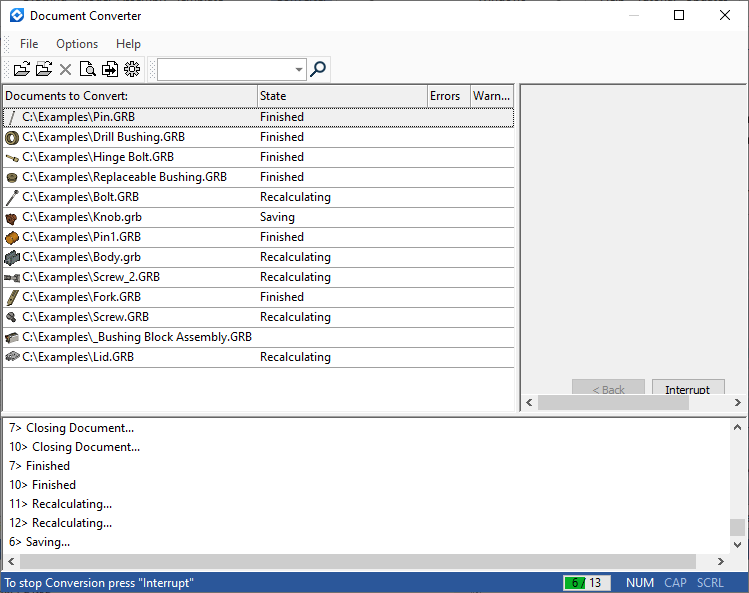The height and width of the screenshot is (593, 749).
Task: Click the Add Folder icon in toolbar
Action: pyautogui.click(x=44, y=69)
